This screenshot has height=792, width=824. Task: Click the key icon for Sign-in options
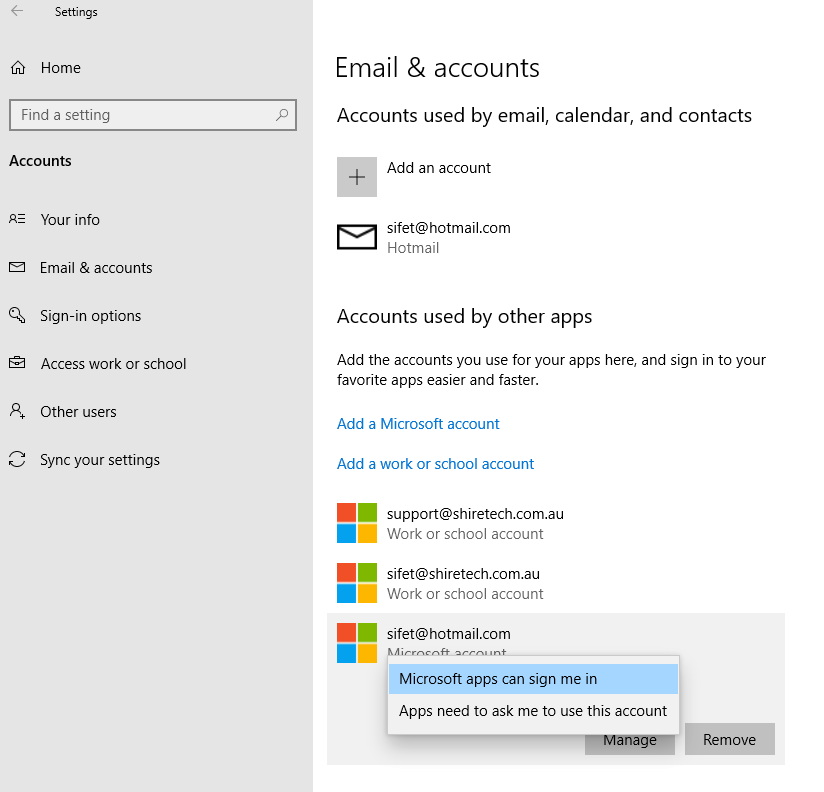17,315
